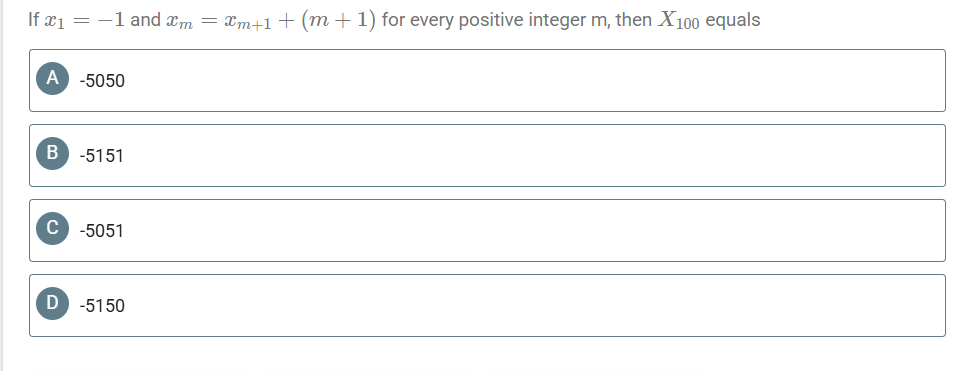
Task: Choose the answer text -5151
Action: click(102, 156)
